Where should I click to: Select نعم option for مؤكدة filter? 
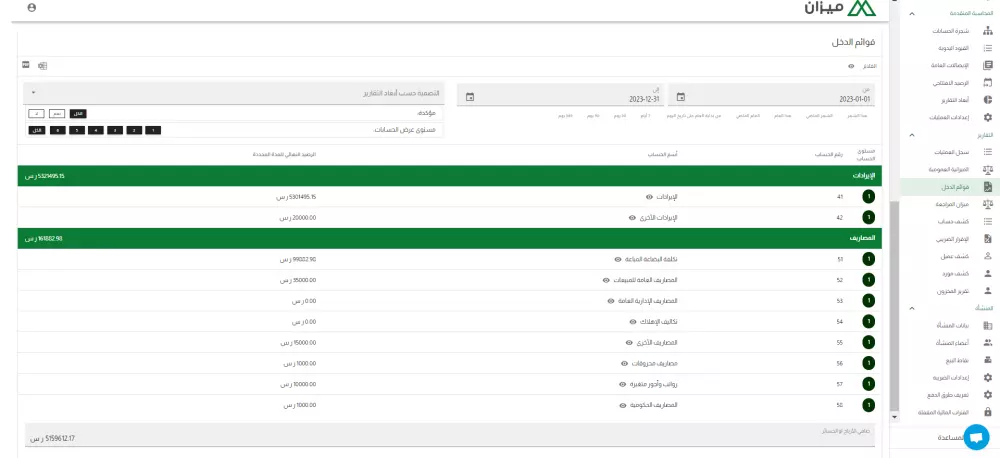point(57,114)
